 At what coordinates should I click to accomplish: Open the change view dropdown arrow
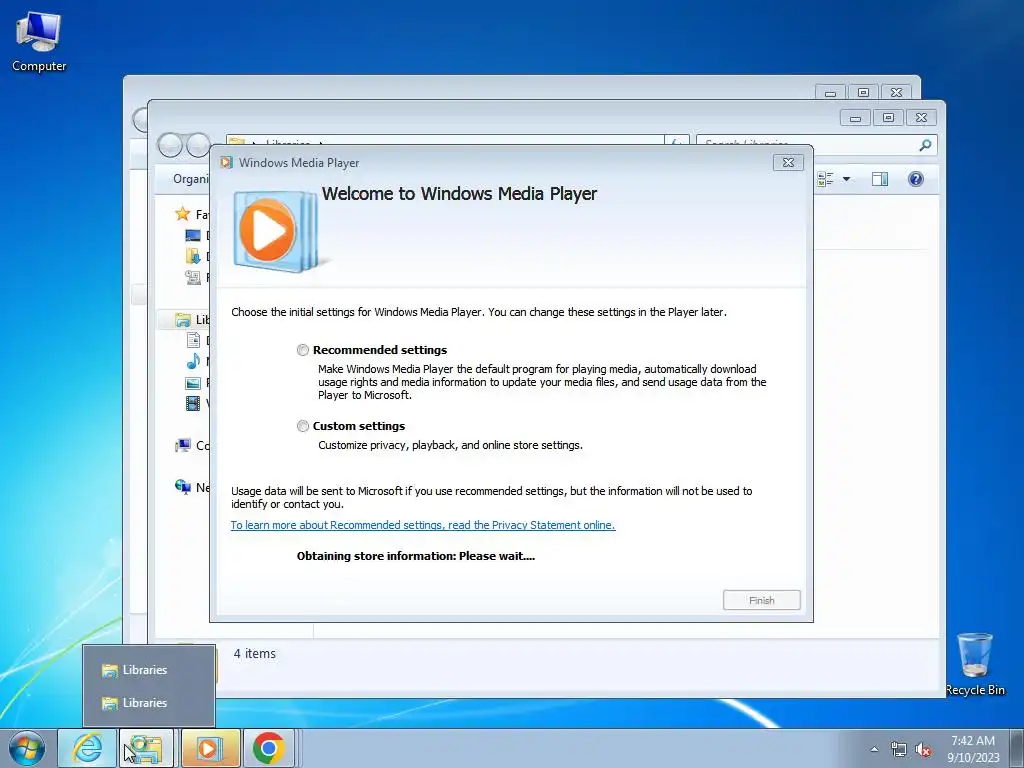pyautogui.click(x=846, y=179)
